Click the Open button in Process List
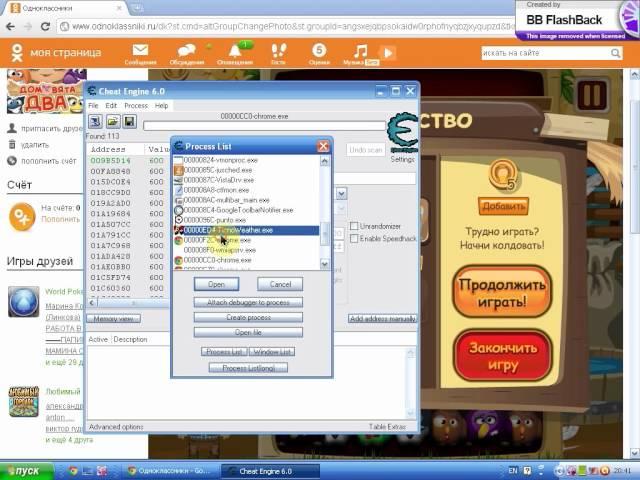640x480 pixels. (x=216, y=284)
